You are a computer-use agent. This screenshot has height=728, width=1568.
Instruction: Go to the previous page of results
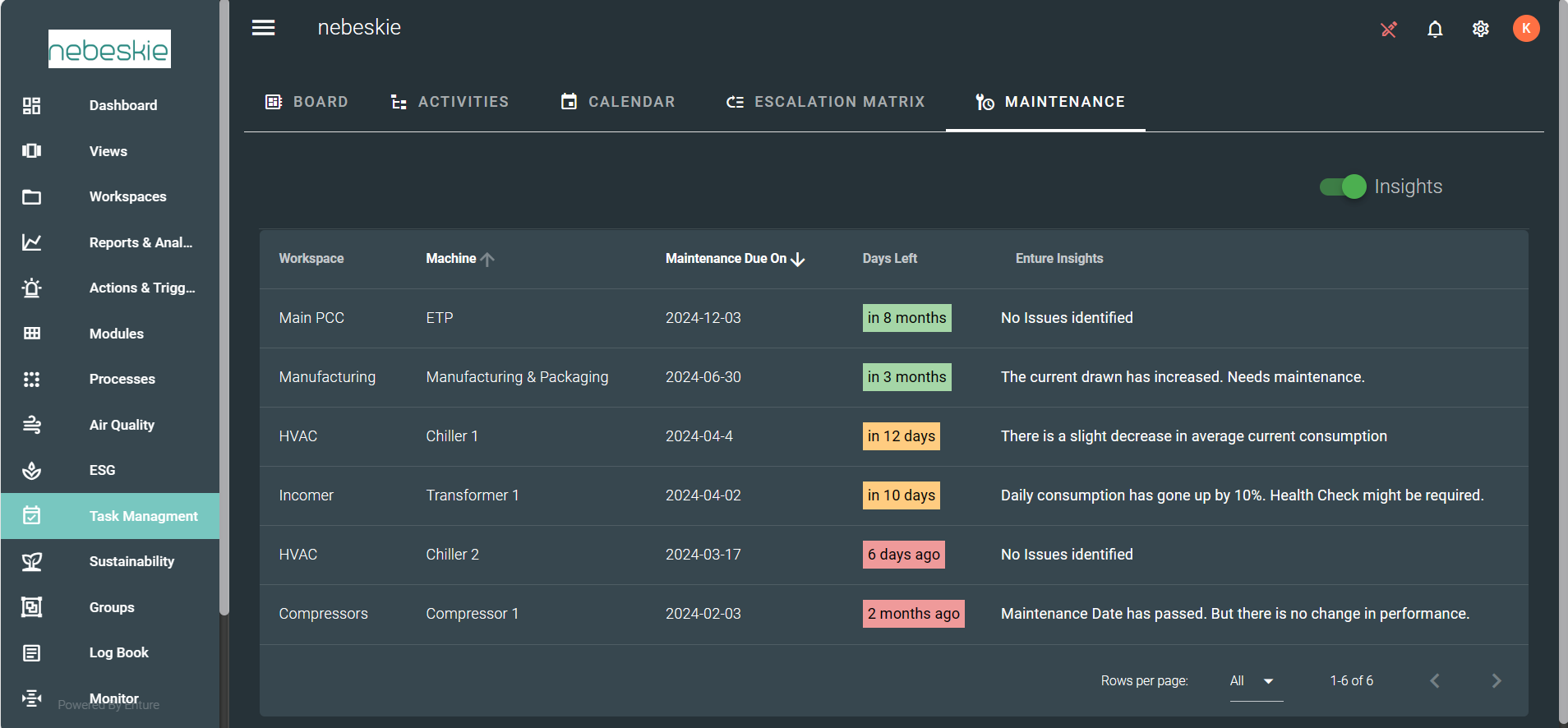[1435, 681]
